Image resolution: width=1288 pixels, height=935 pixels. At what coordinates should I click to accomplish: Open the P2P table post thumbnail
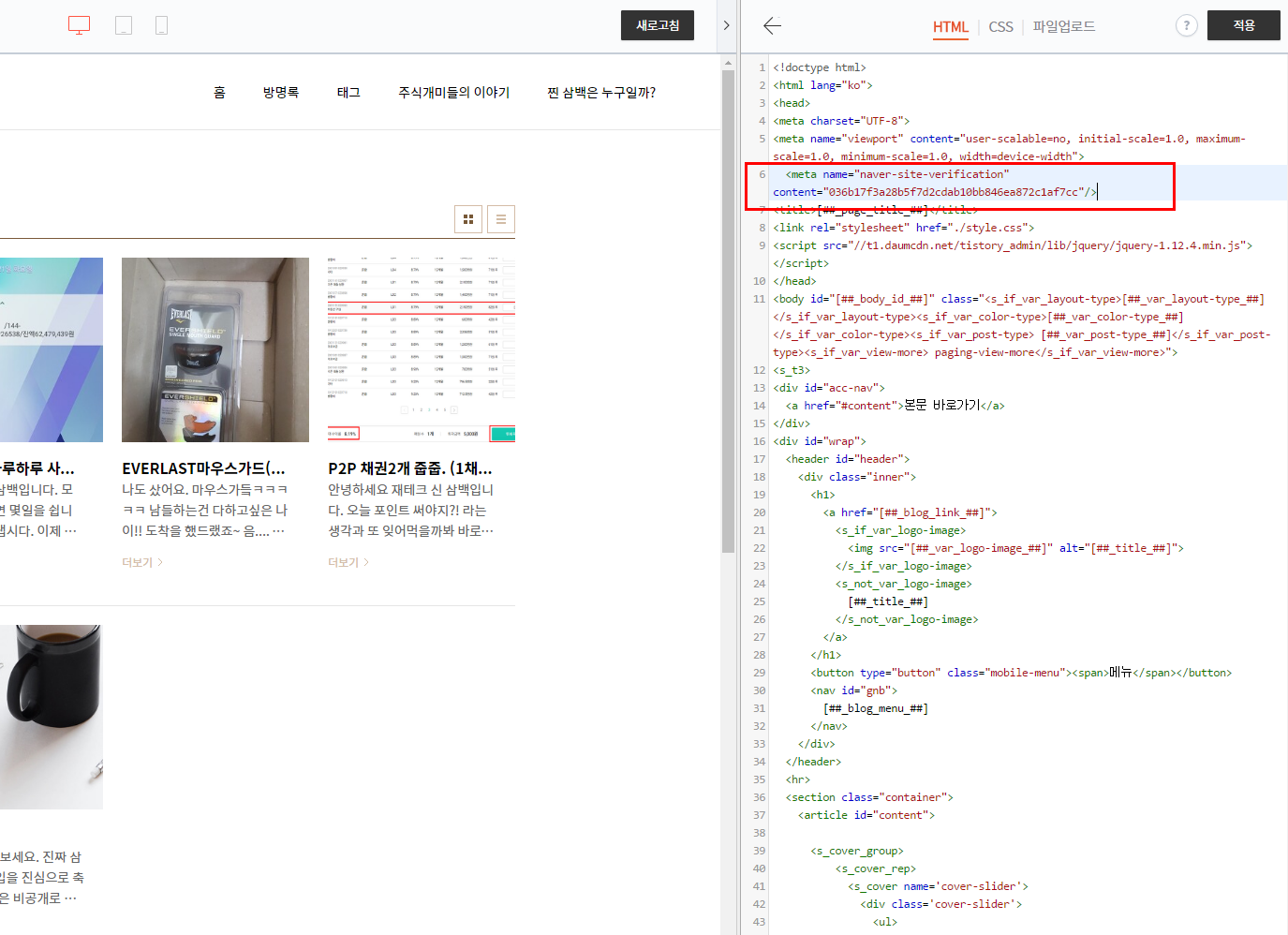[422, 349]
